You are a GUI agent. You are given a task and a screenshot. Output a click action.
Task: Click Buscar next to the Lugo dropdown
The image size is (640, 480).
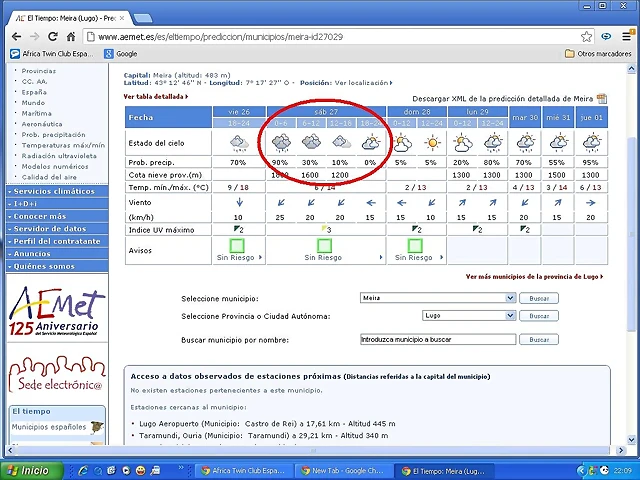coord(539,316)
